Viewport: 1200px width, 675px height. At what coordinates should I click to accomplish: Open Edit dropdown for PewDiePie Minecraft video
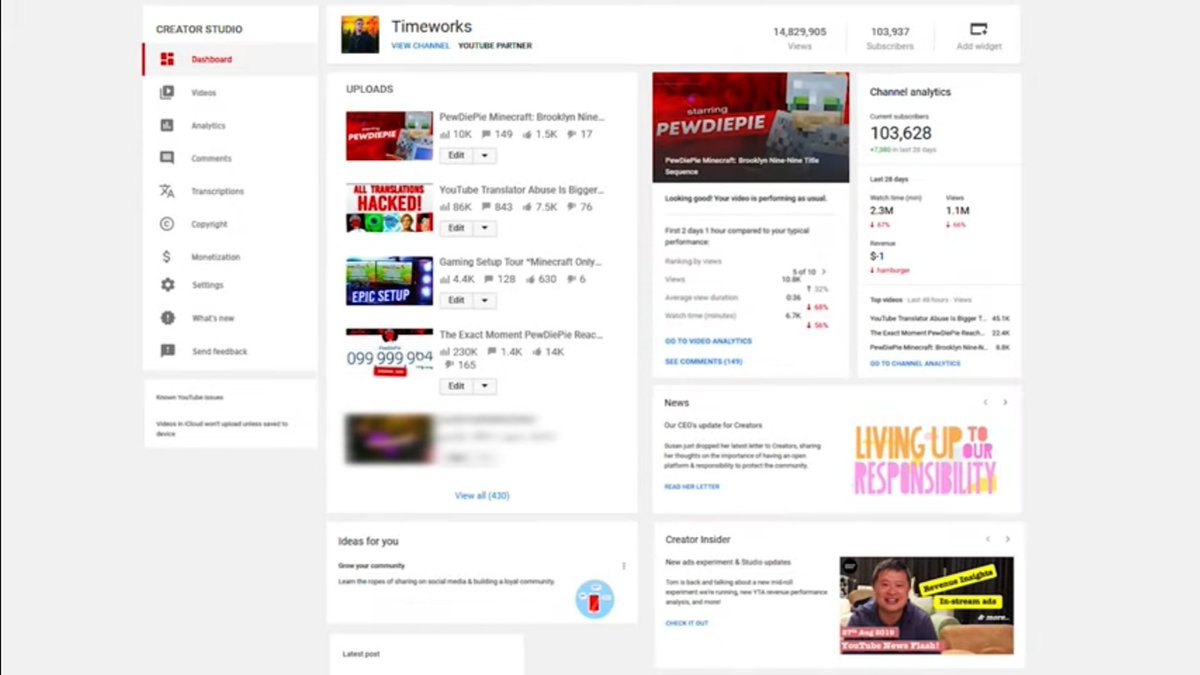coord(484,156)
